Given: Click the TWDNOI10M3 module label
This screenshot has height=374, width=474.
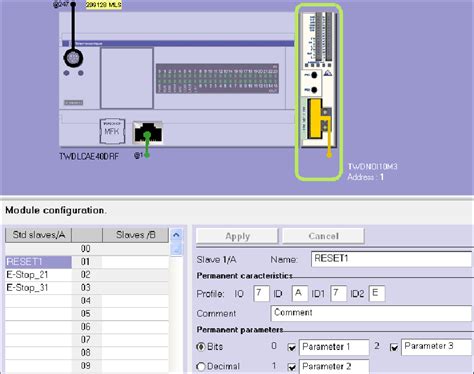Looking at the screenshot, I should tap(372, 166).
